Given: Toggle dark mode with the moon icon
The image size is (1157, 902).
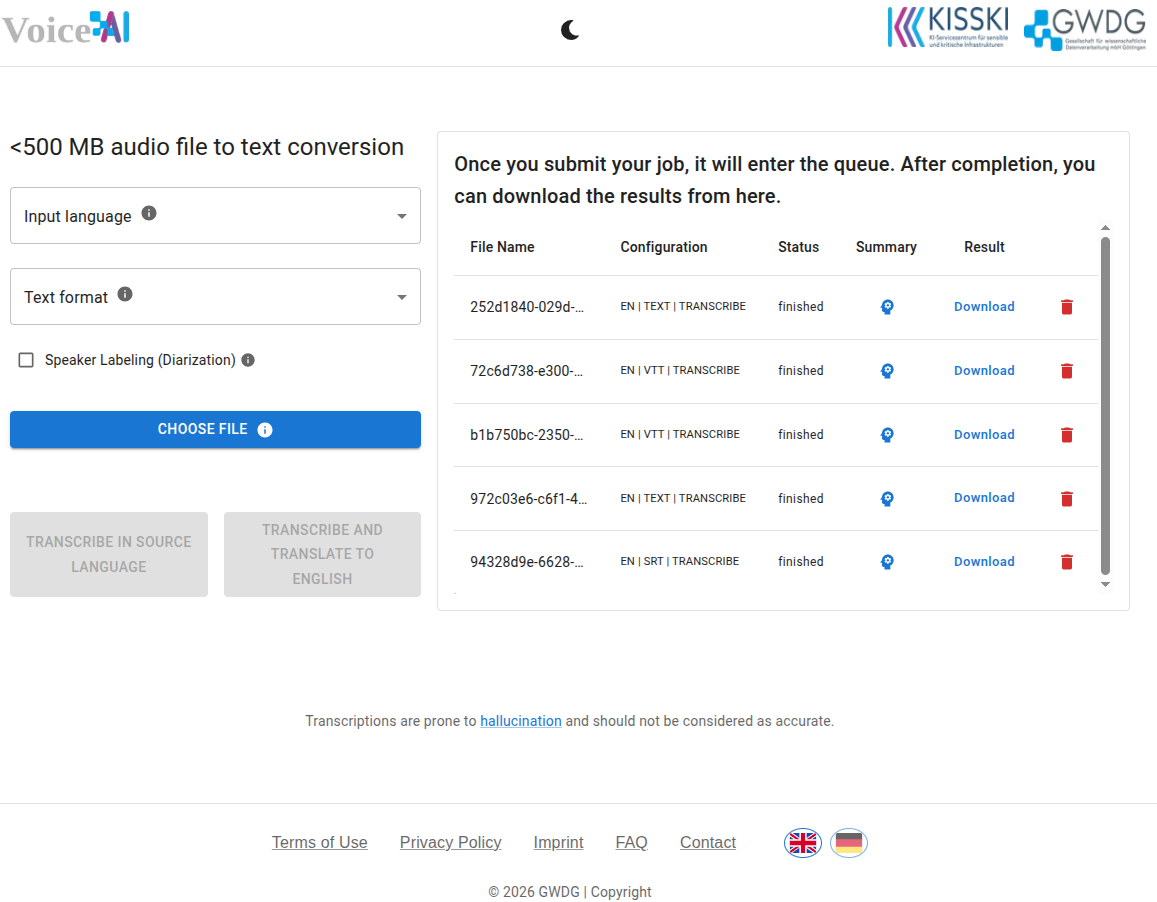Looking at the screenshot, I should point(569,31).
